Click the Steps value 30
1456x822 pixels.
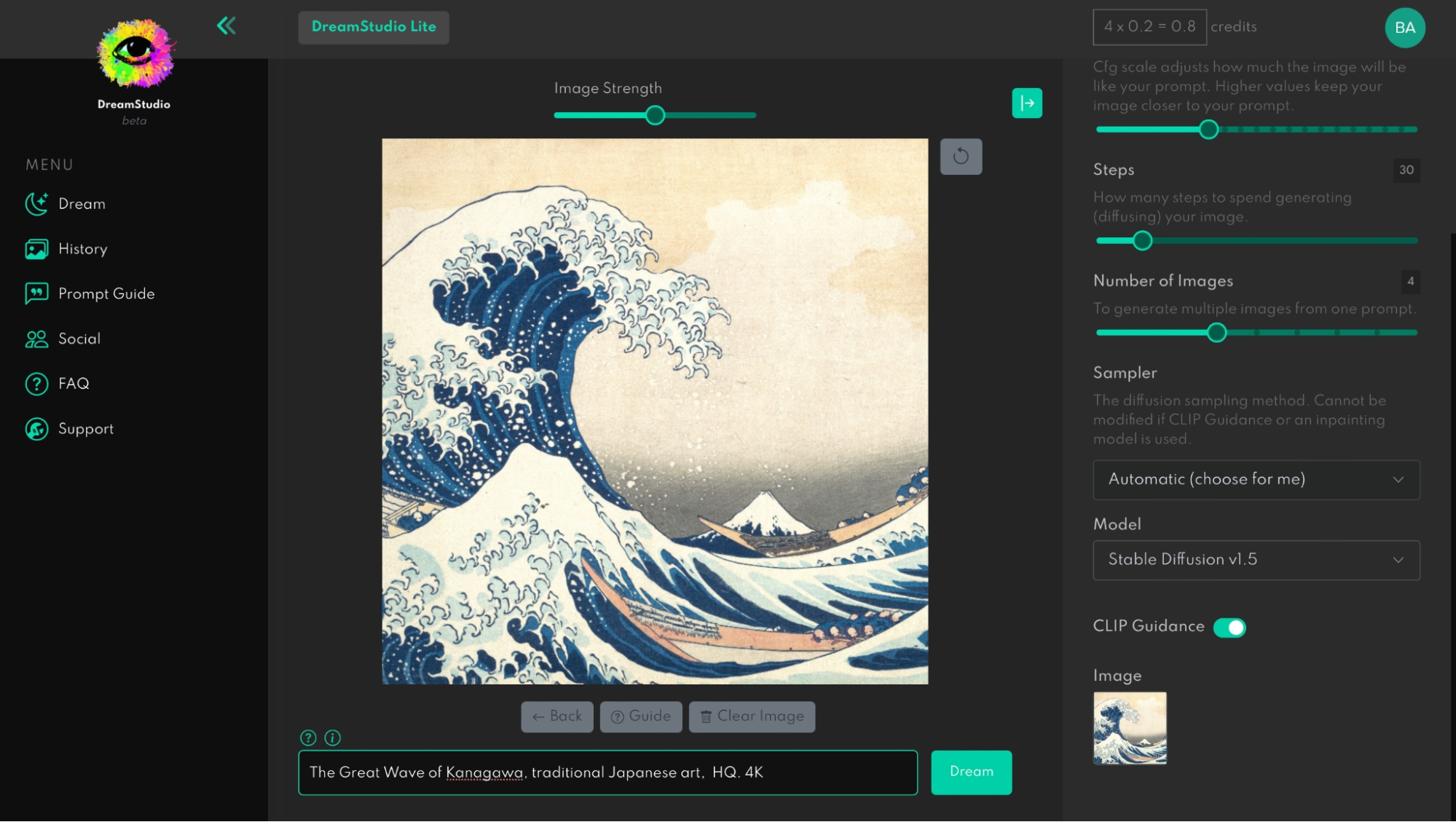(1406, 170)
